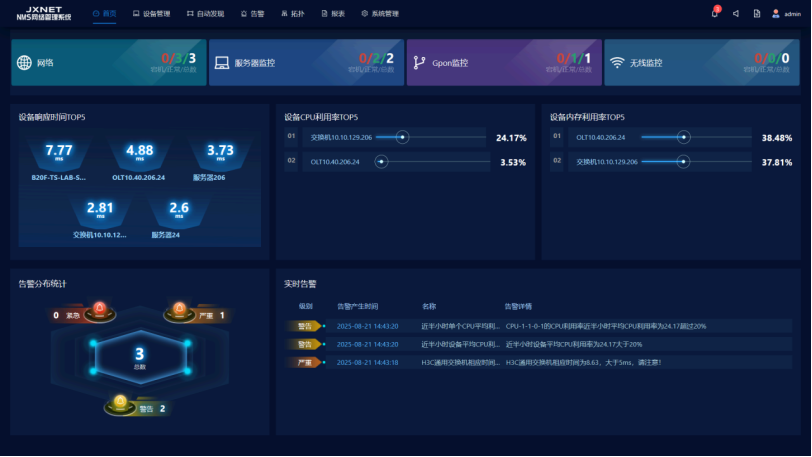
Task: Select the red 紧急 alarm bell icon
Action: click(x=99, y=308)
